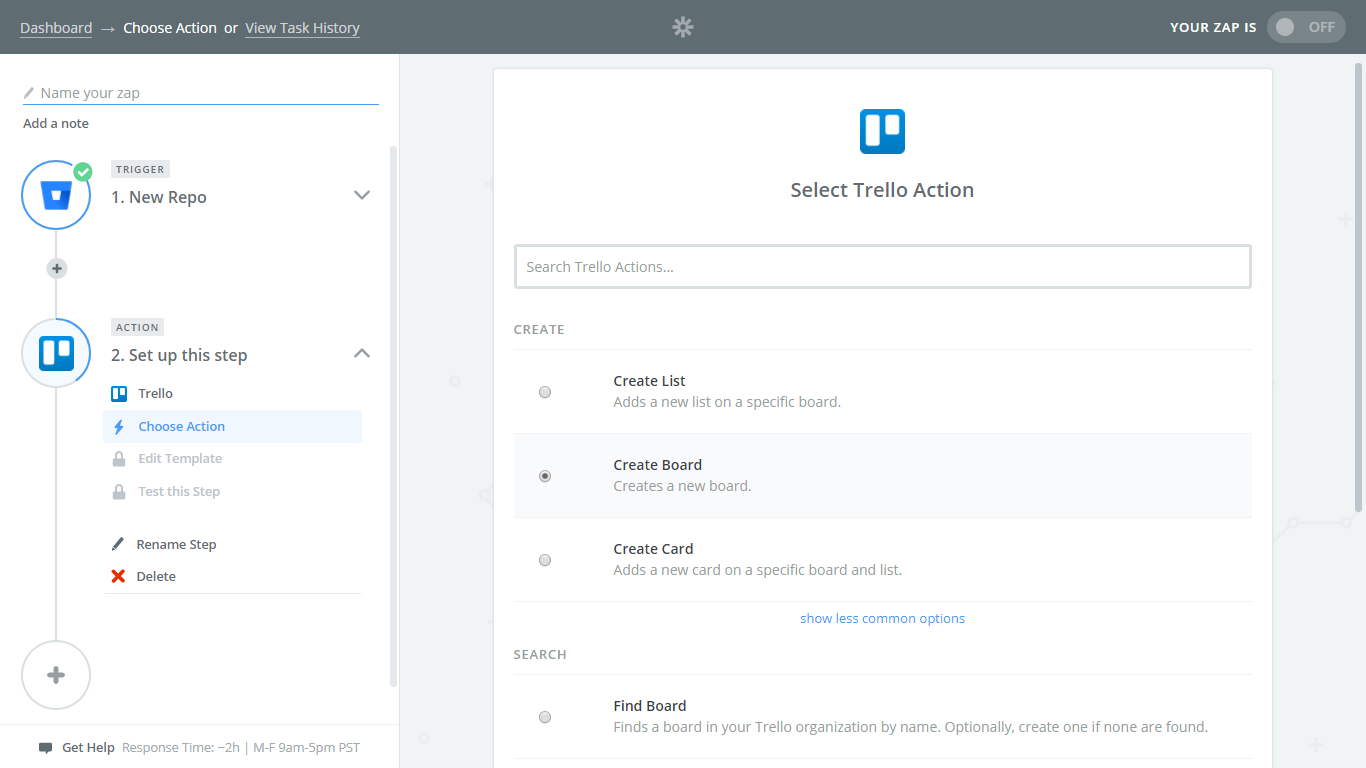Viewport: 1366px width, 768px height.
Task: Click the Zapier loading asterisk logo
Action: (683, 27)
